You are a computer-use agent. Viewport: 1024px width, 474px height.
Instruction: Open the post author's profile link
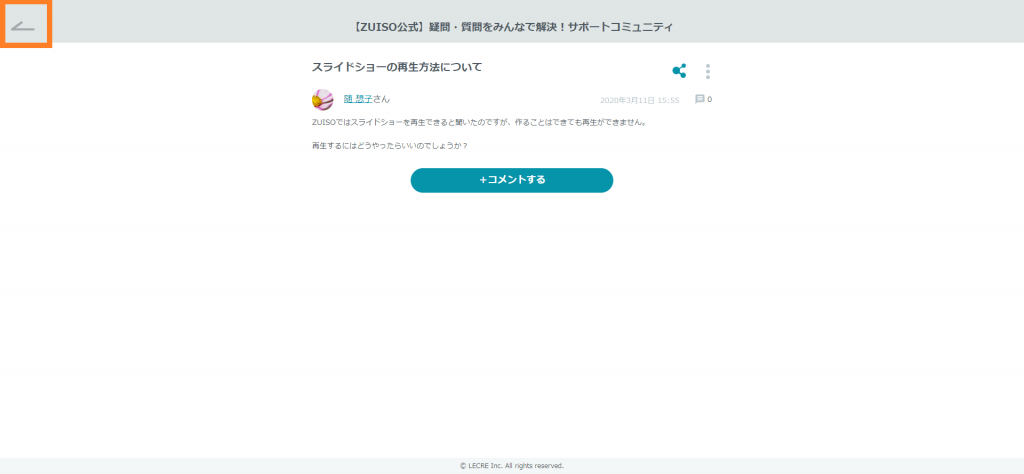click(x=358, y=99)
